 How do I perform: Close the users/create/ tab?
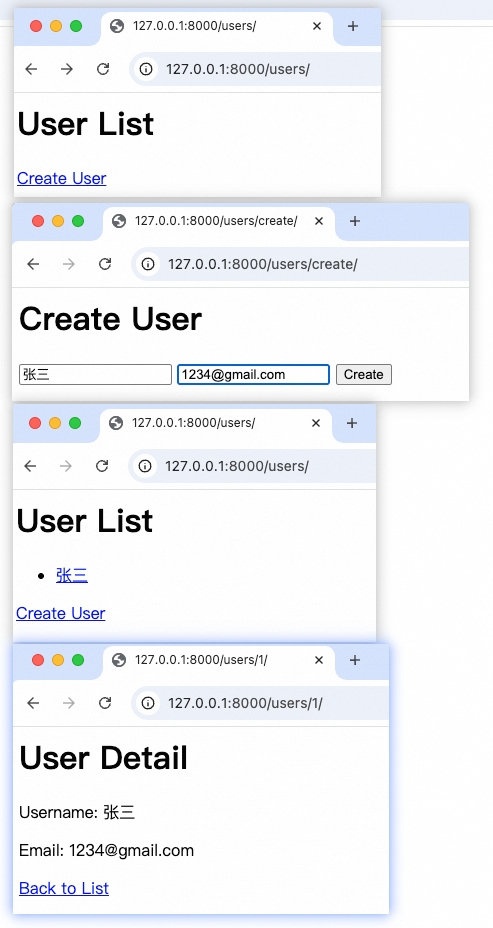click(x=319, y=221)
